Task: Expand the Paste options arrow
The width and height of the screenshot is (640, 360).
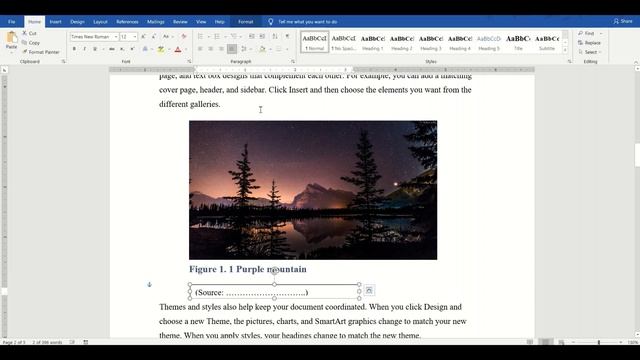Action: tap(11, 52)
